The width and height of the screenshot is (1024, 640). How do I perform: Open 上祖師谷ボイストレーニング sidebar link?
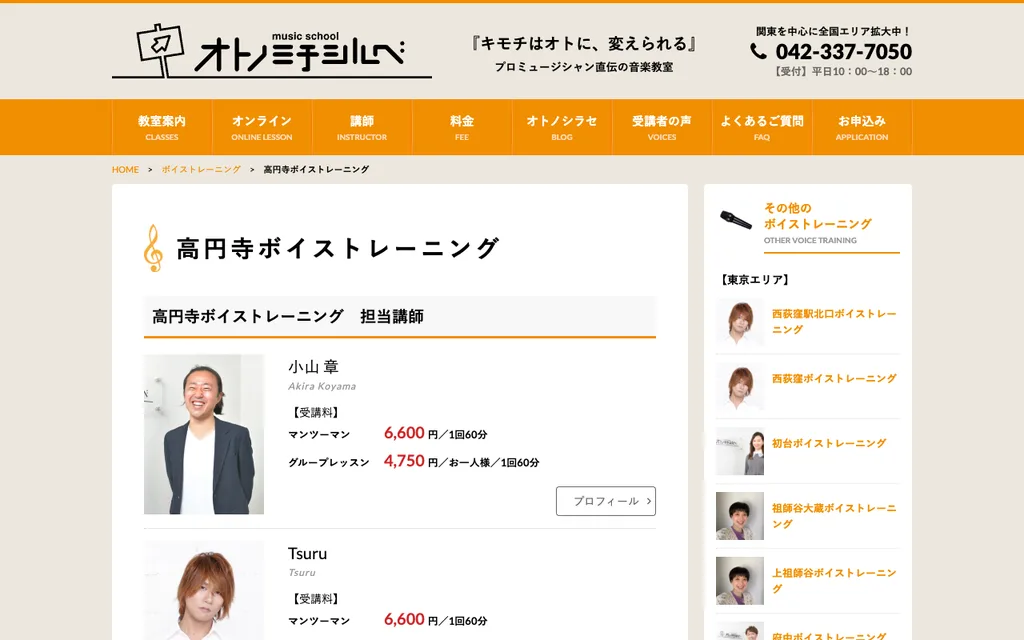coord(834,580)
